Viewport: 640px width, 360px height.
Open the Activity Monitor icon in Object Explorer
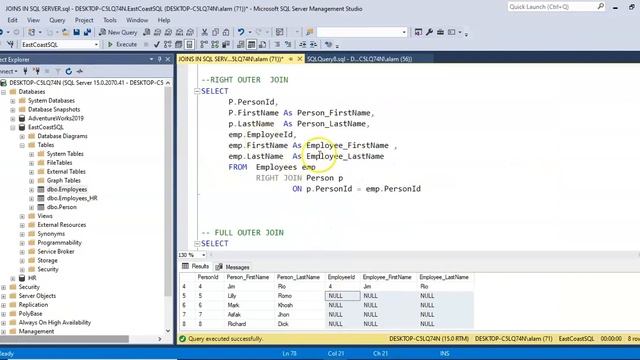pos(80,71)
